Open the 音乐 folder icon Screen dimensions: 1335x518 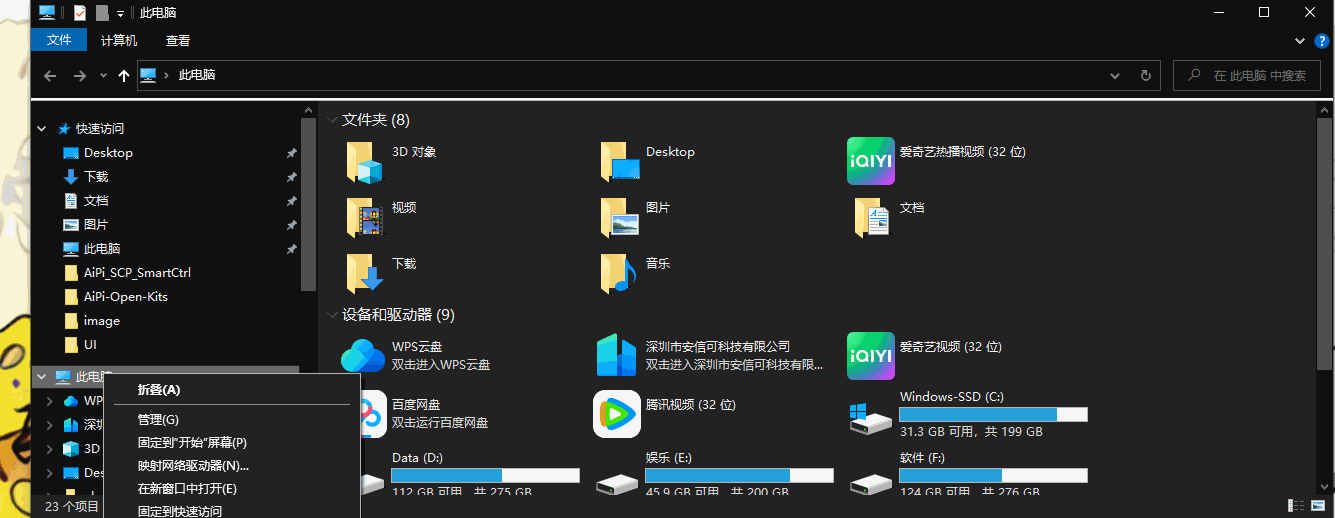pos(620,273)
